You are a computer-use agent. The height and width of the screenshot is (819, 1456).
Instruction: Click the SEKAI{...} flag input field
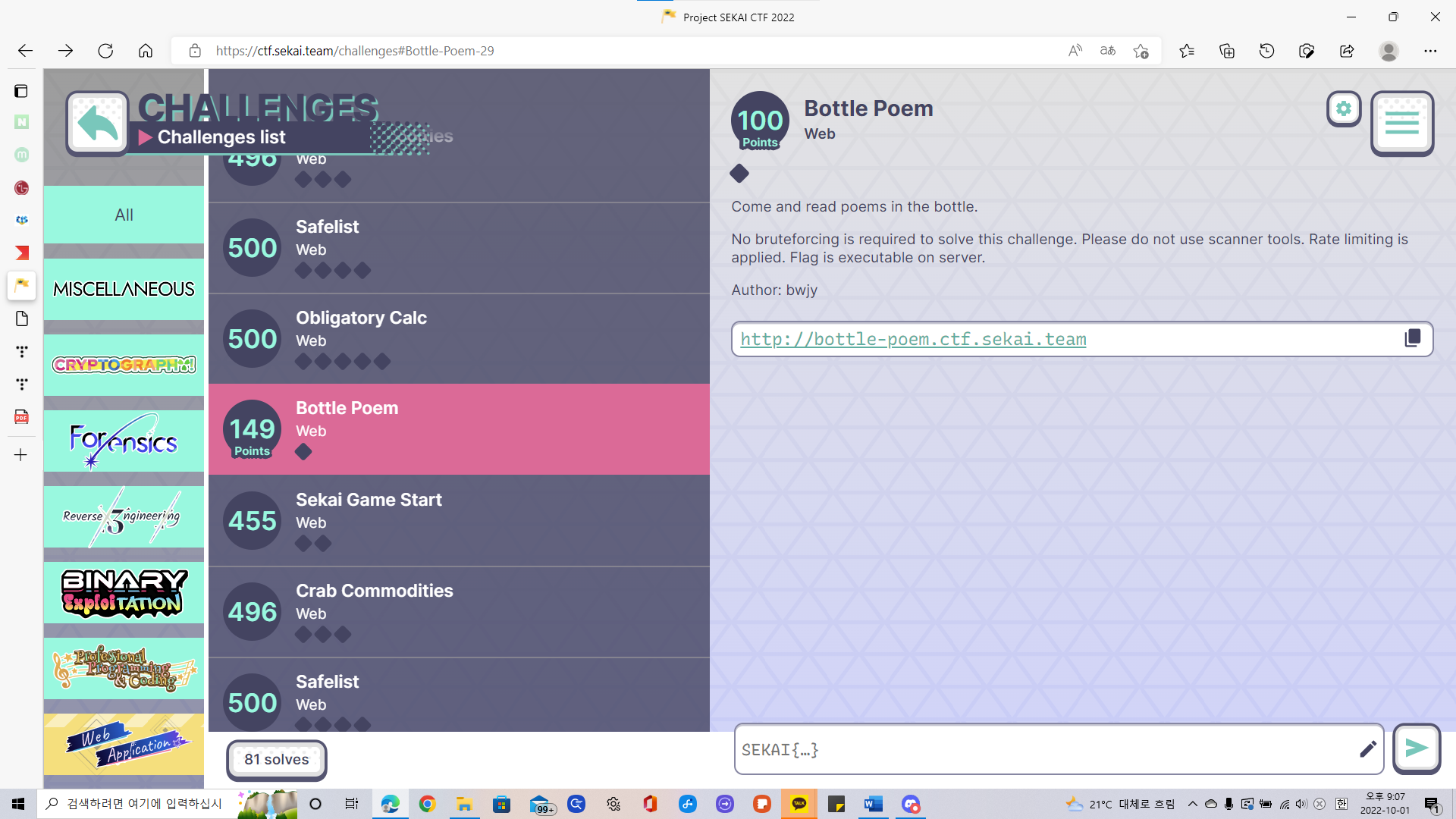1046,749
